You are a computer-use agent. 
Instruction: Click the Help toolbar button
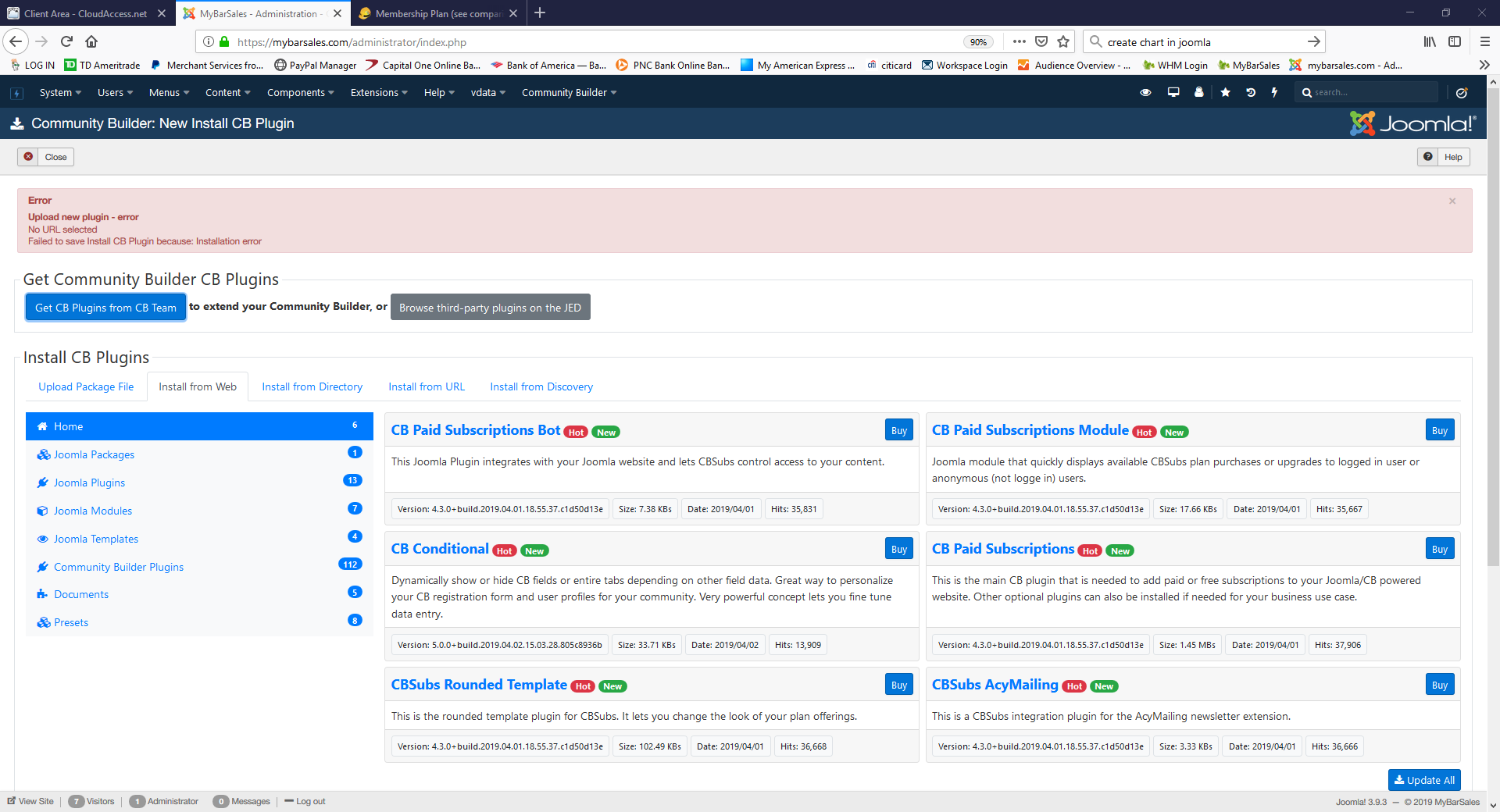(x=1444, y=157)
